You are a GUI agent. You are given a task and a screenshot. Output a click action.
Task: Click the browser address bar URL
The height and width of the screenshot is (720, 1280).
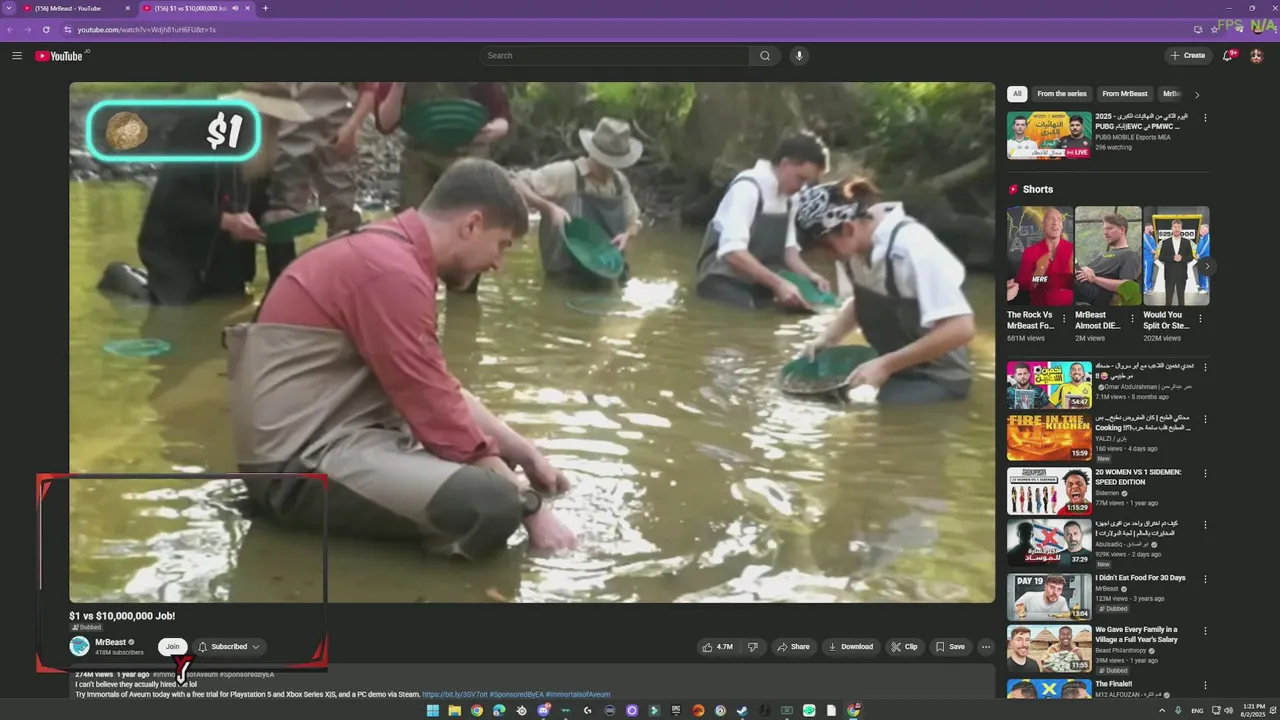click(147, 30)
